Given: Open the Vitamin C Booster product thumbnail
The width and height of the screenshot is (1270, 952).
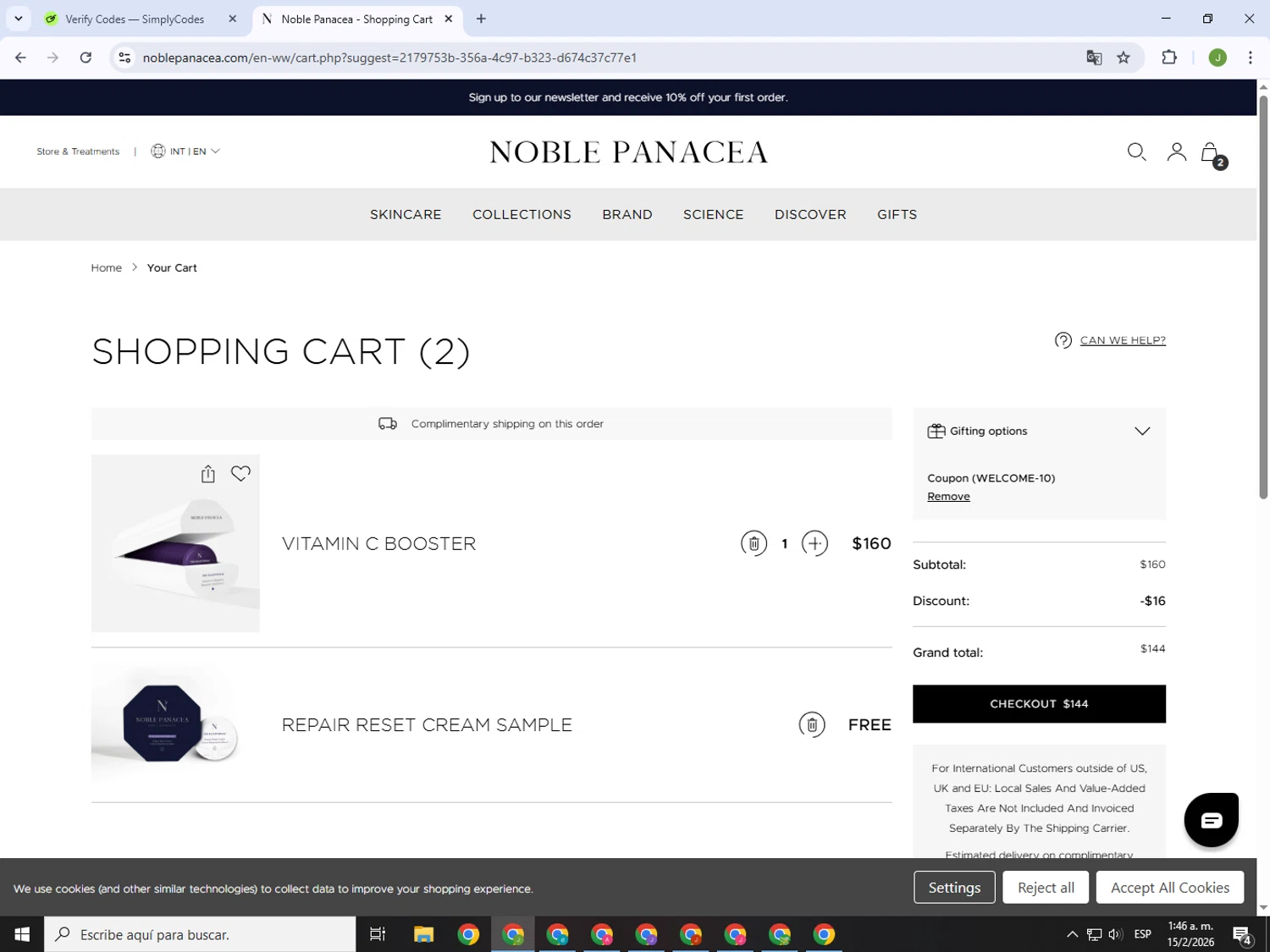Looking at the screenshot, I should (x=175, y=543).
